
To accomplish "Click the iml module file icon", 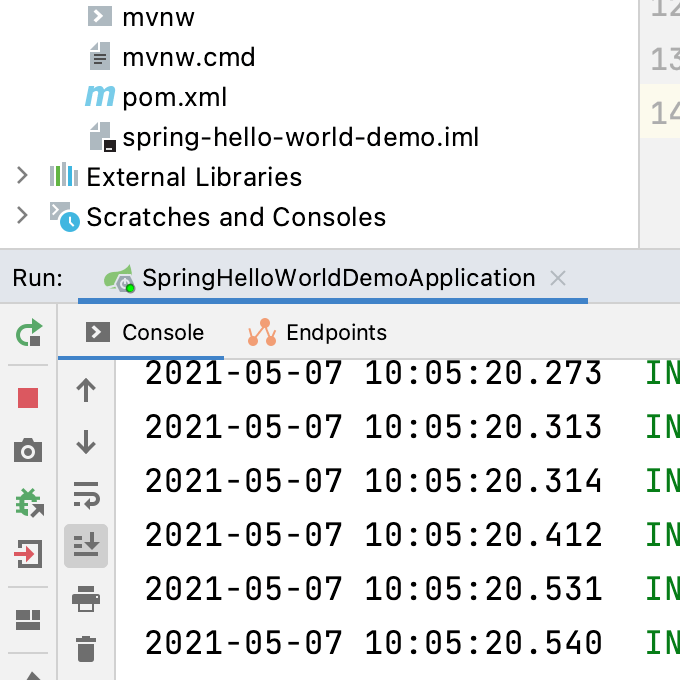I will (102, 137).
